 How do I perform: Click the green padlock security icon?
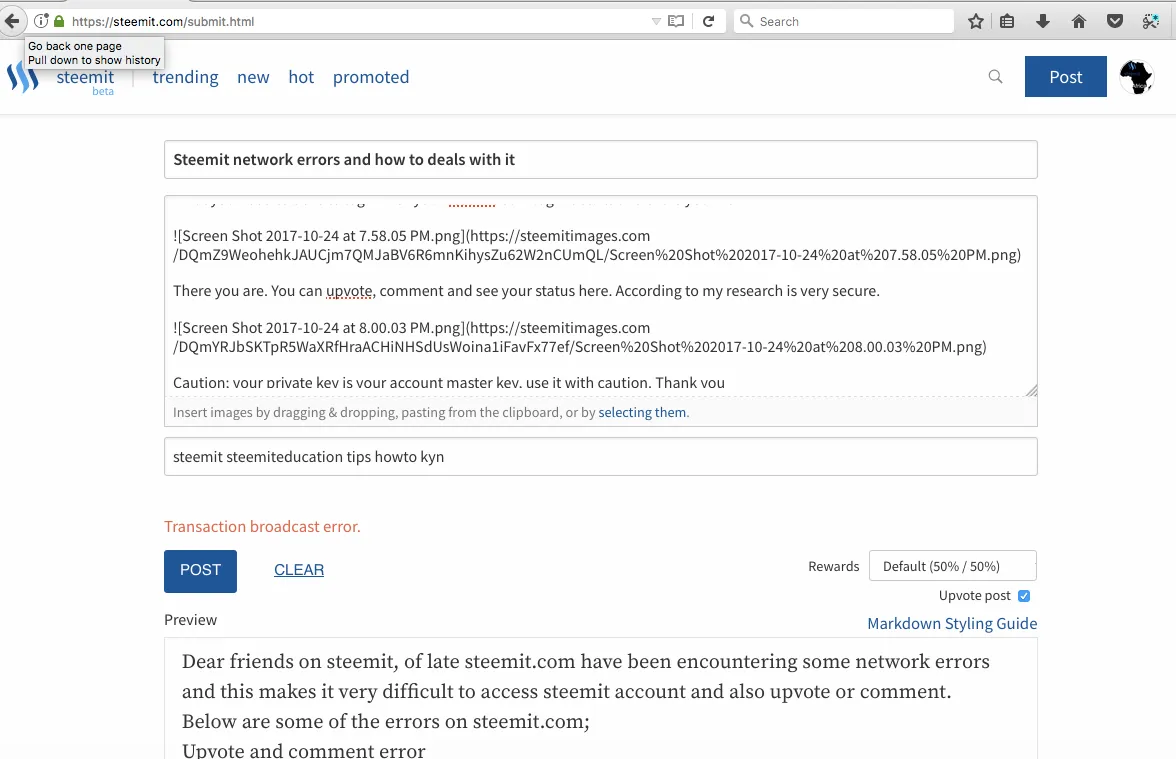coord(59,21)
